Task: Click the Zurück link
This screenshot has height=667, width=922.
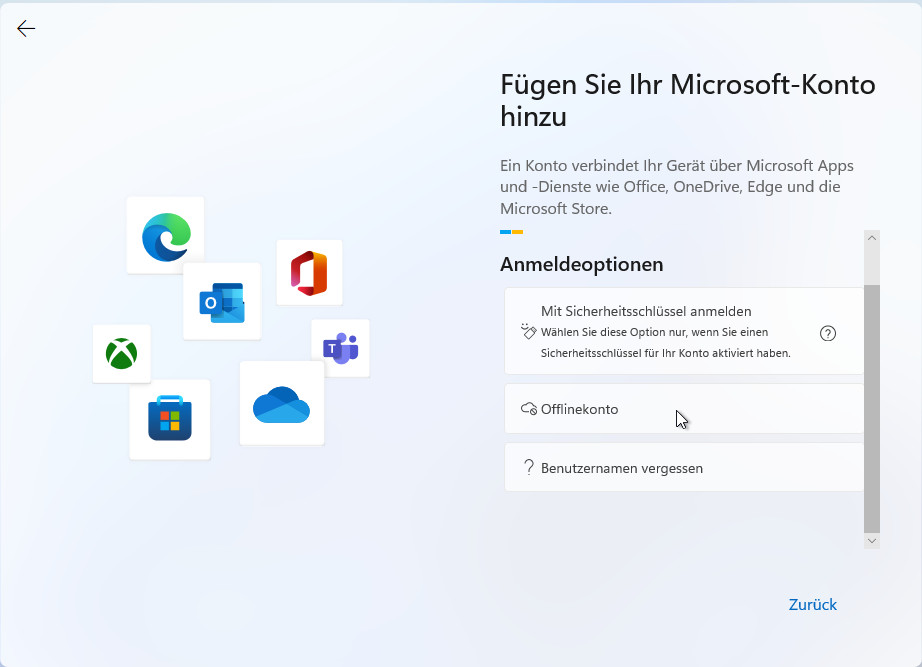Action: tap(812, 605)
